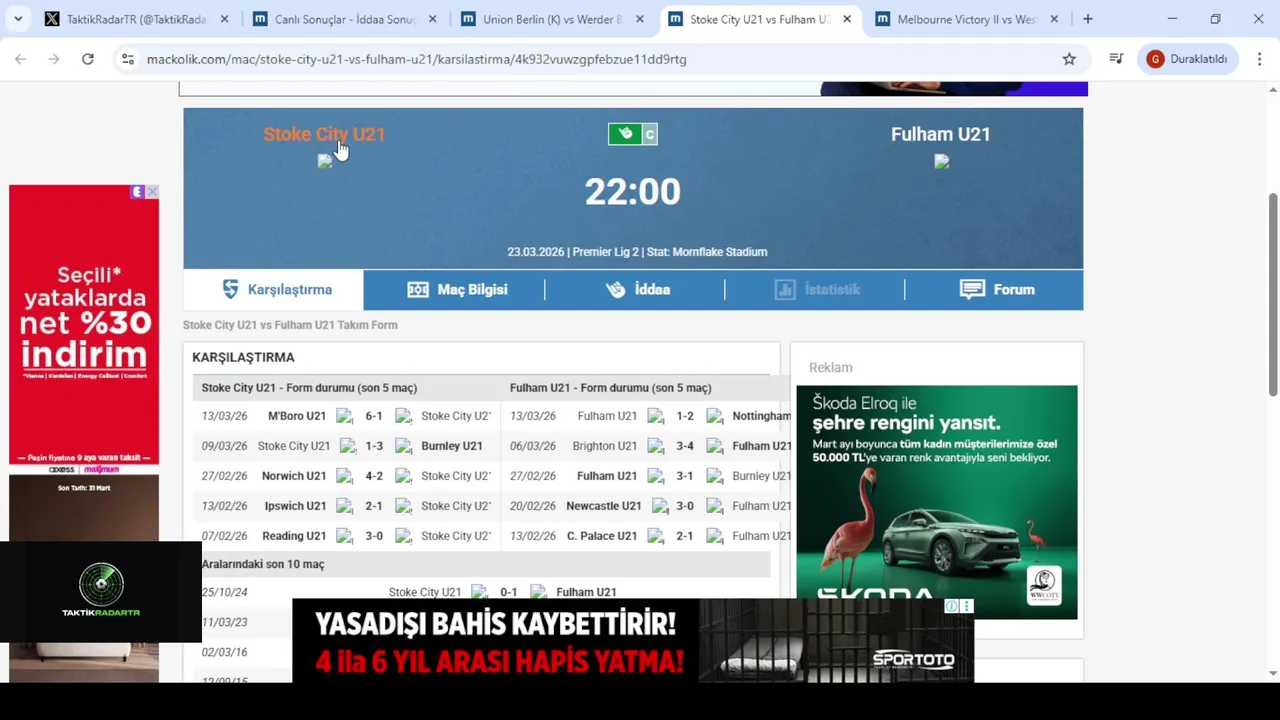Click the Stoke City U21 team logo
Screen dimensions: 1280x720
tap(324, 161)
